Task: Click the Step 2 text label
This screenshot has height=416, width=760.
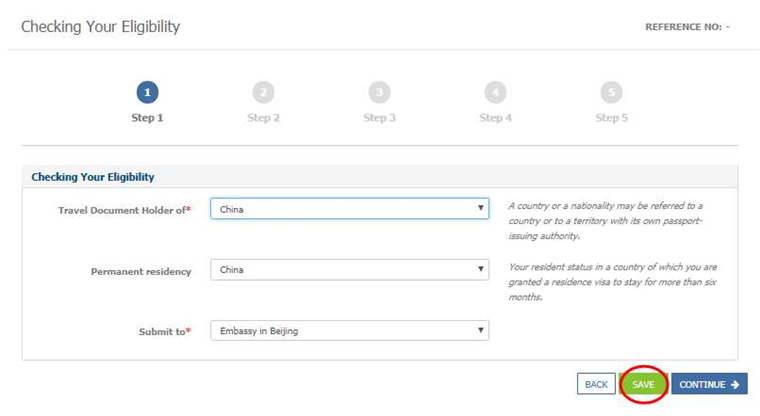Action: tap(263, 118)
